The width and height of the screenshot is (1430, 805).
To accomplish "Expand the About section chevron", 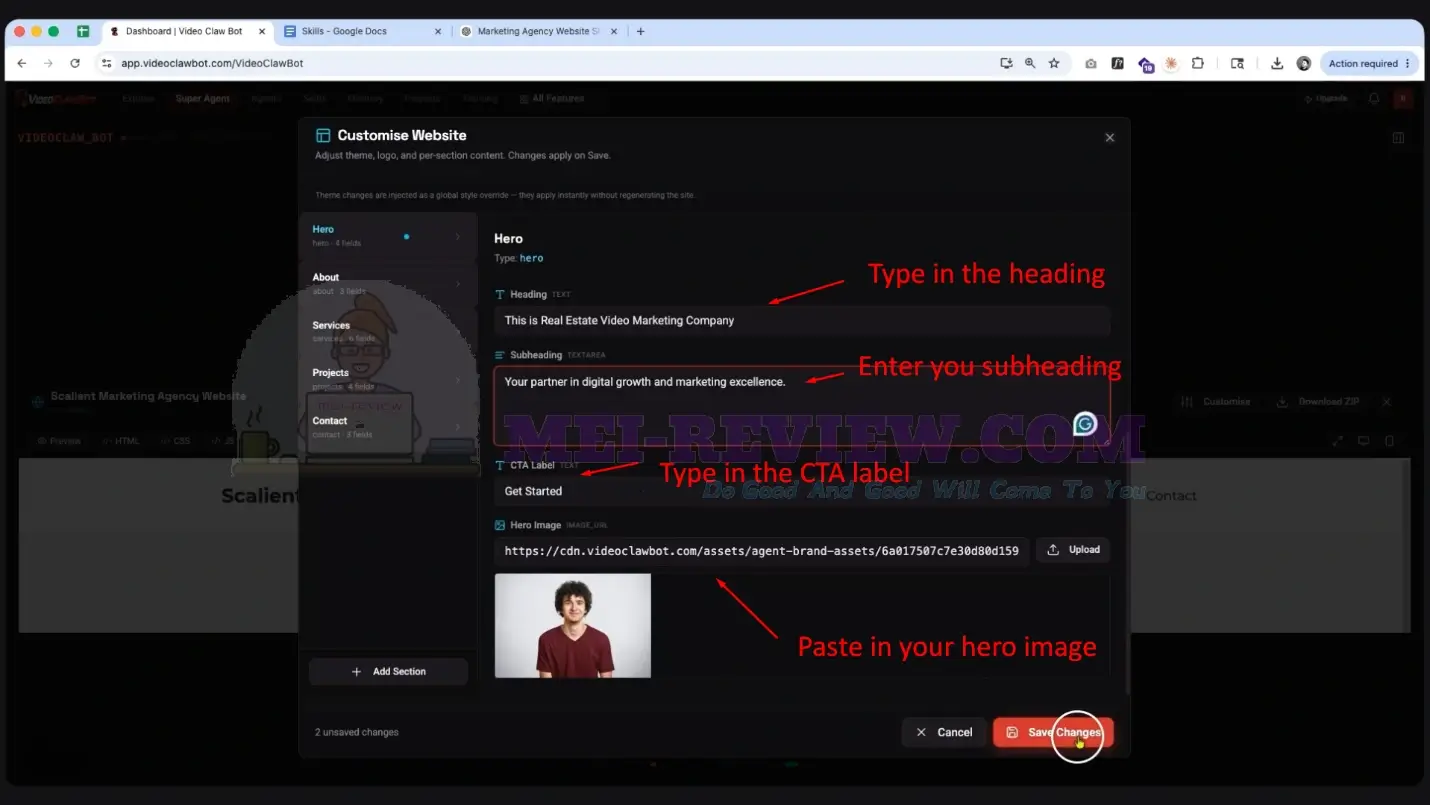I will pos(458,284).
